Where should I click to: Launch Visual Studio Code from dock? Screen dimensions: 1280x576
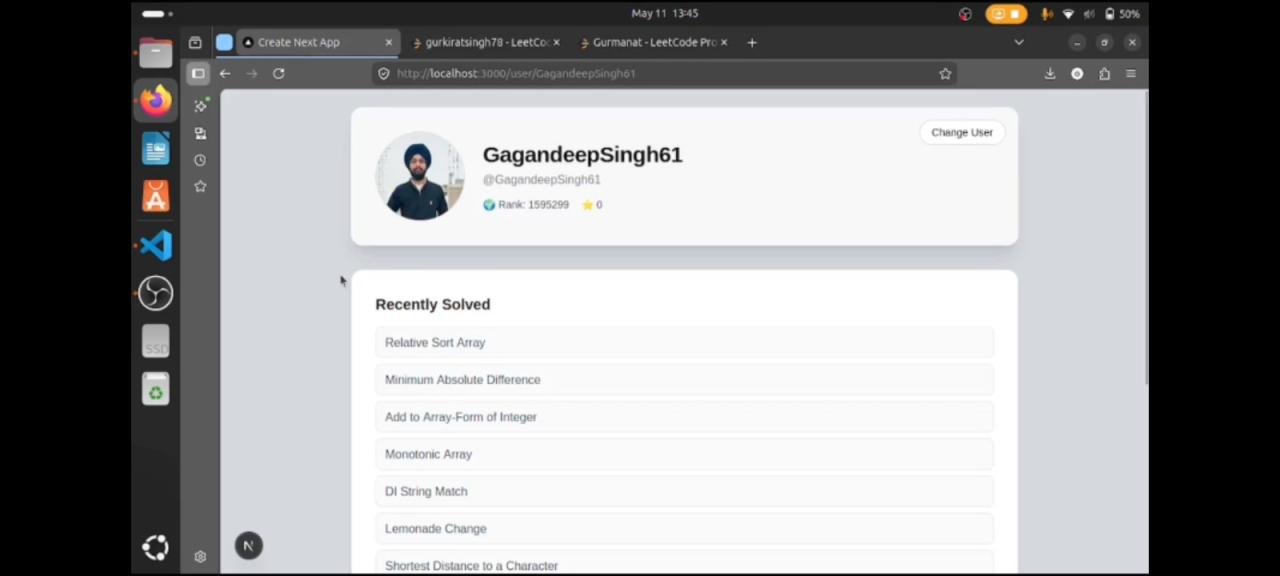click(x=155, y=245)
